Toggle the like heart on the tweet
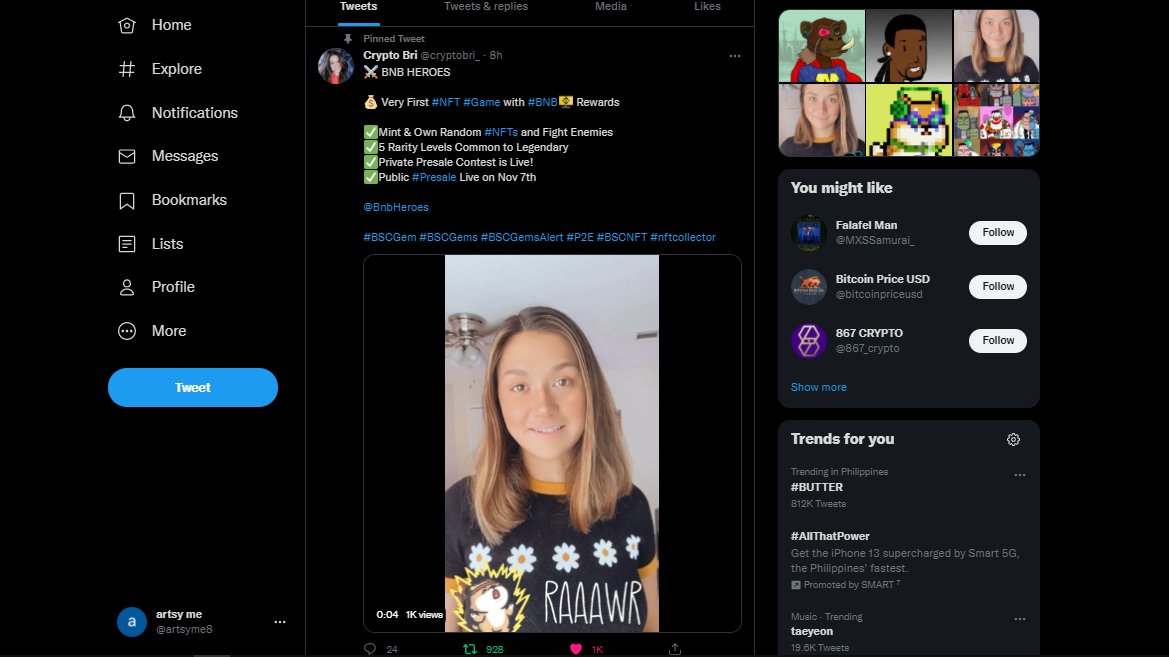Screen dimensions: 1169x657 click(x=576, y=650)
